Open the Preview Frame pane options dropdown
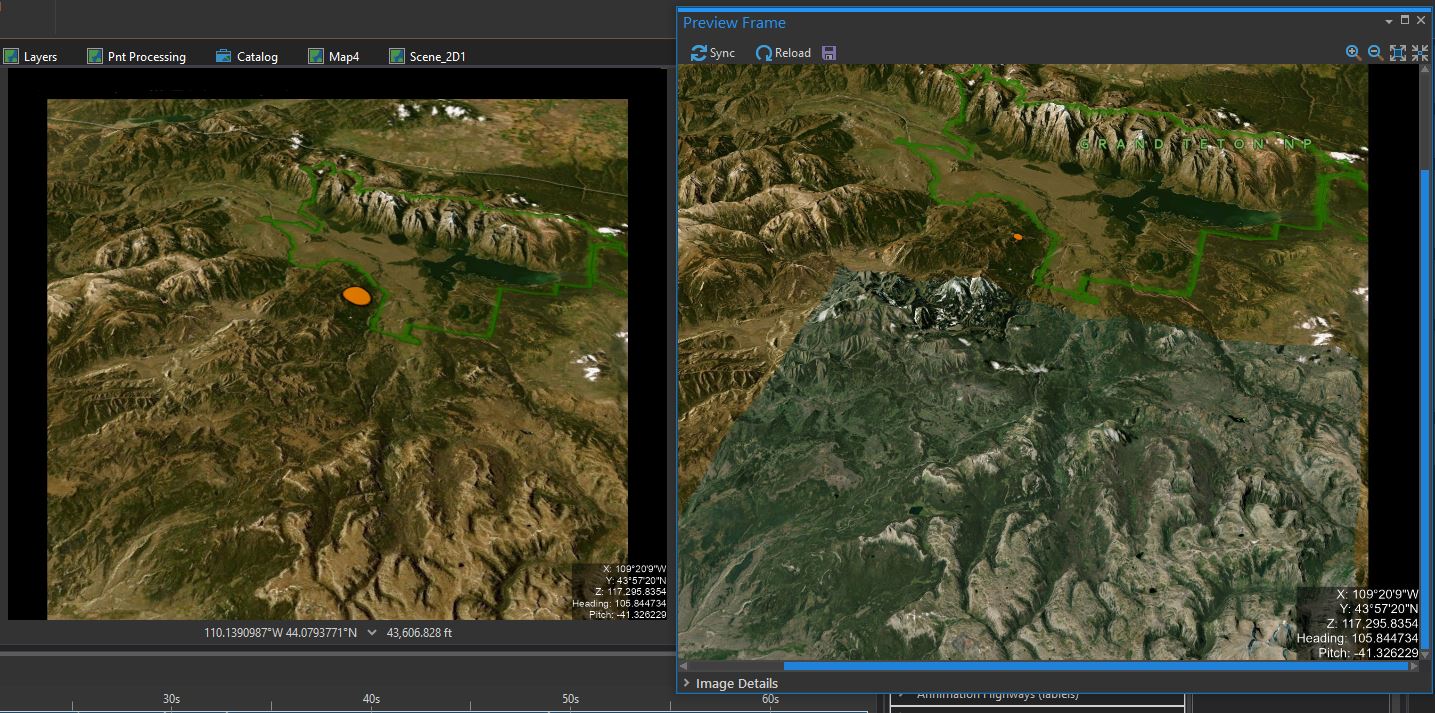This screenshot has height=713, width=1435. pos(1389,21)
